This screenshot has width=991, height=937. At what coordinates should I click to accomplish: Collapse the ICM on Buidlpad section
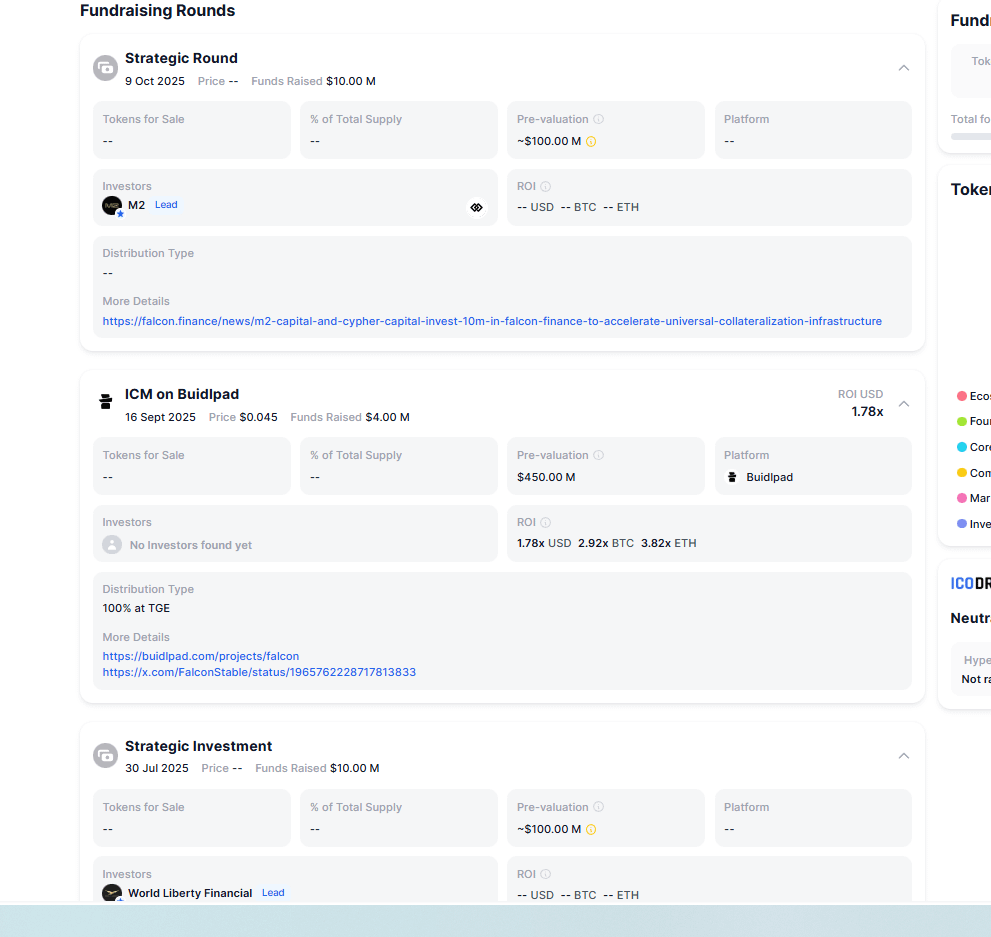904,404
